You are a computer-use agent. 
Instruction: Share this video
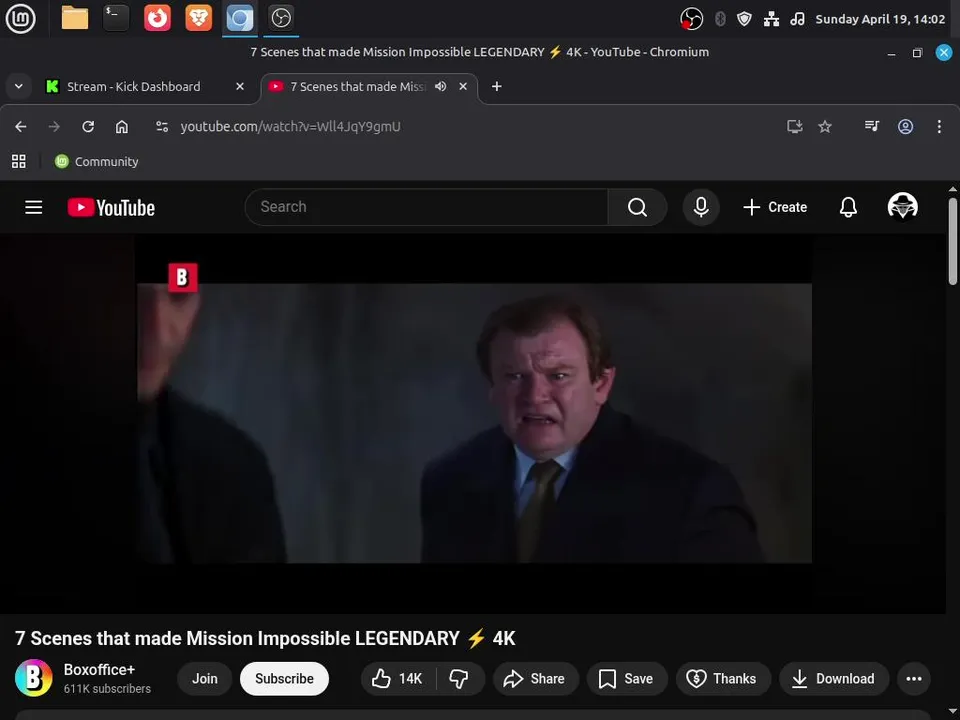(535, 678)
